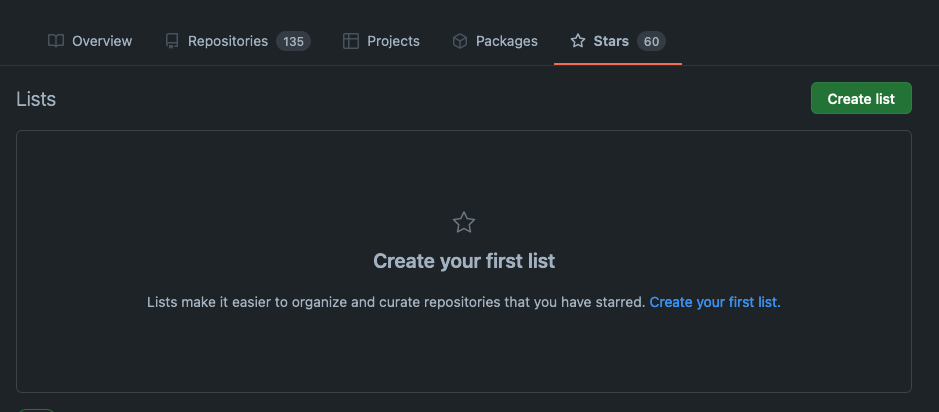Select the Stars tab label

coord(611,41)
